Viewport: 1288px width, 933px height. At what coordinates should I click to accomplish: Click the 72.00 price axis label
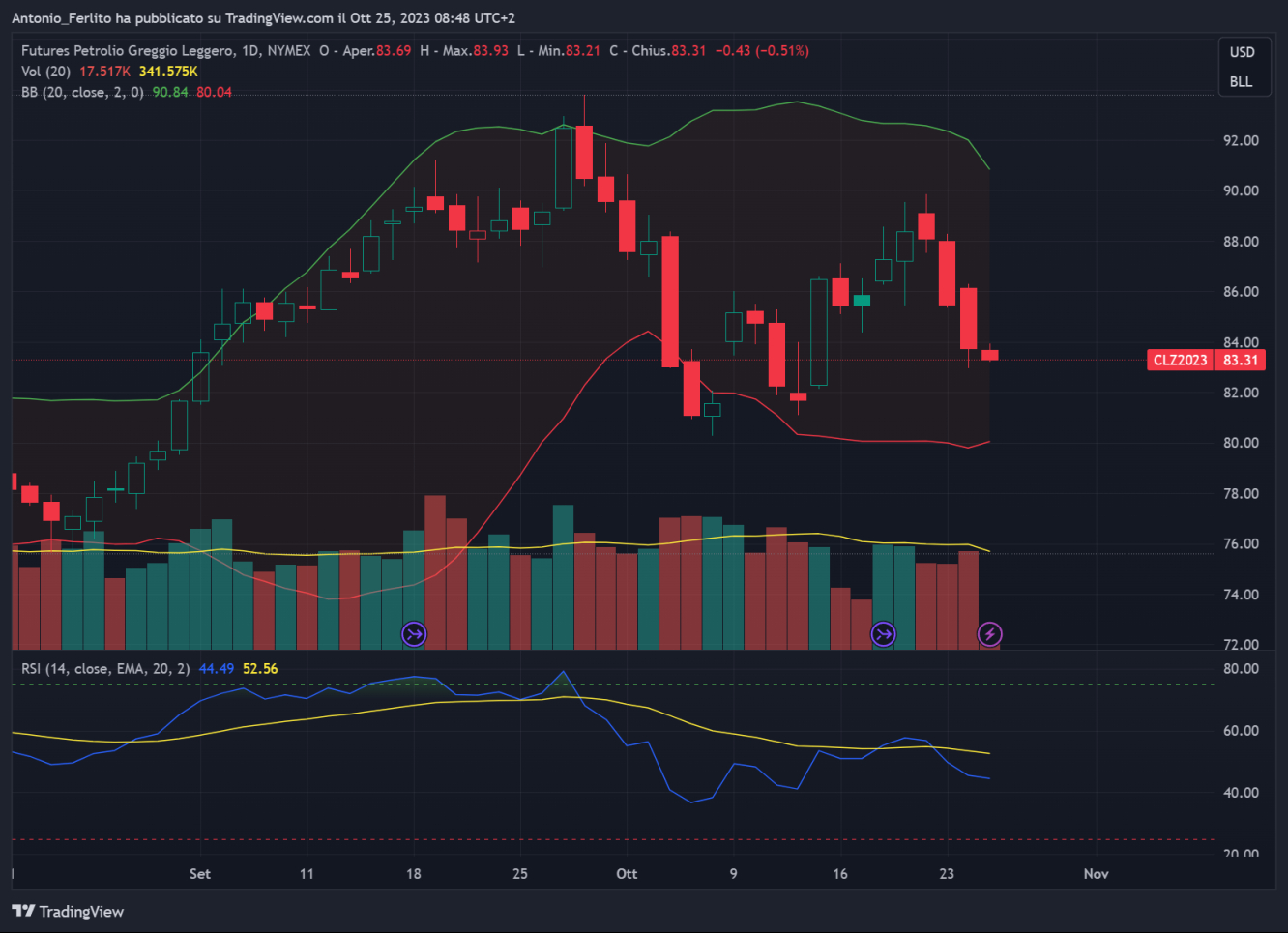click(x=1241, y=645)
